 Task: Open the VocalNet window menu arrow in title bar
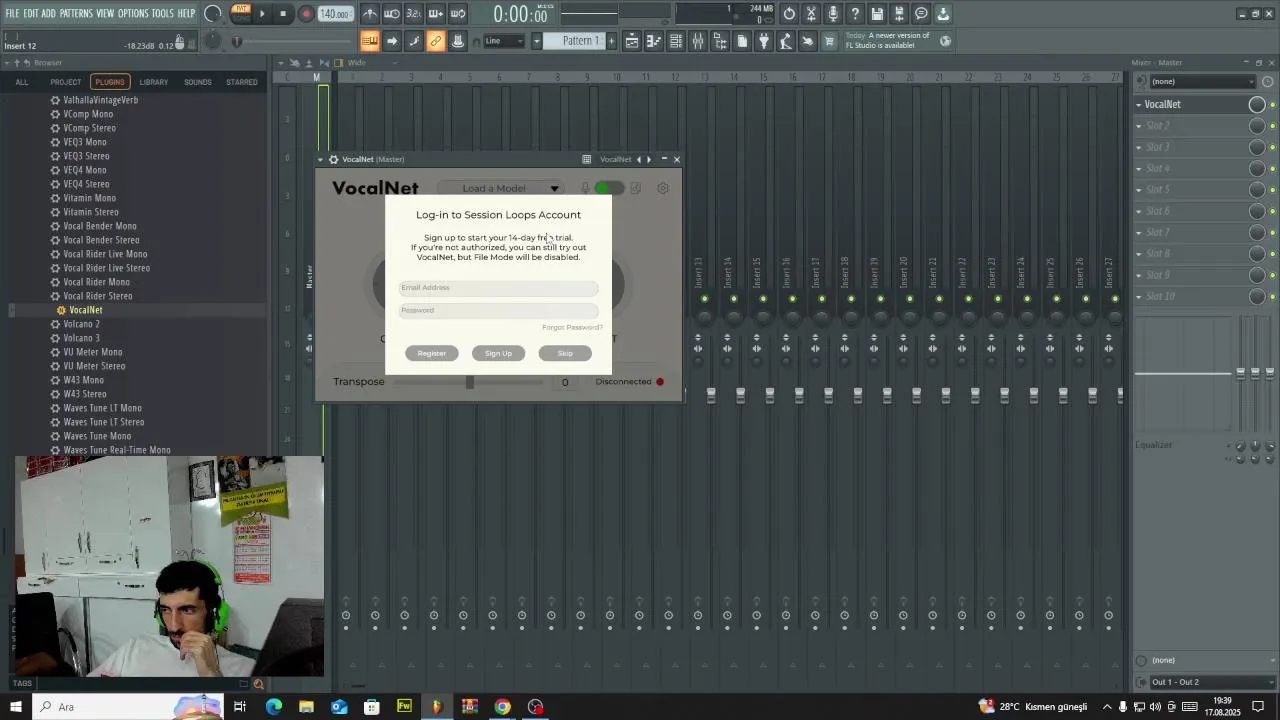(x=321, y=159)
